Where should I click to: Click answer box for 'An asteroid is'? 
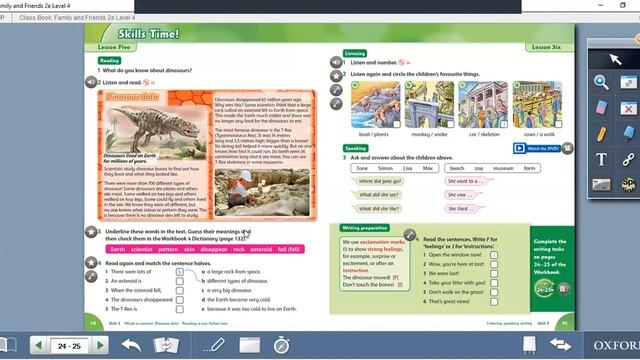coord(180,281)
